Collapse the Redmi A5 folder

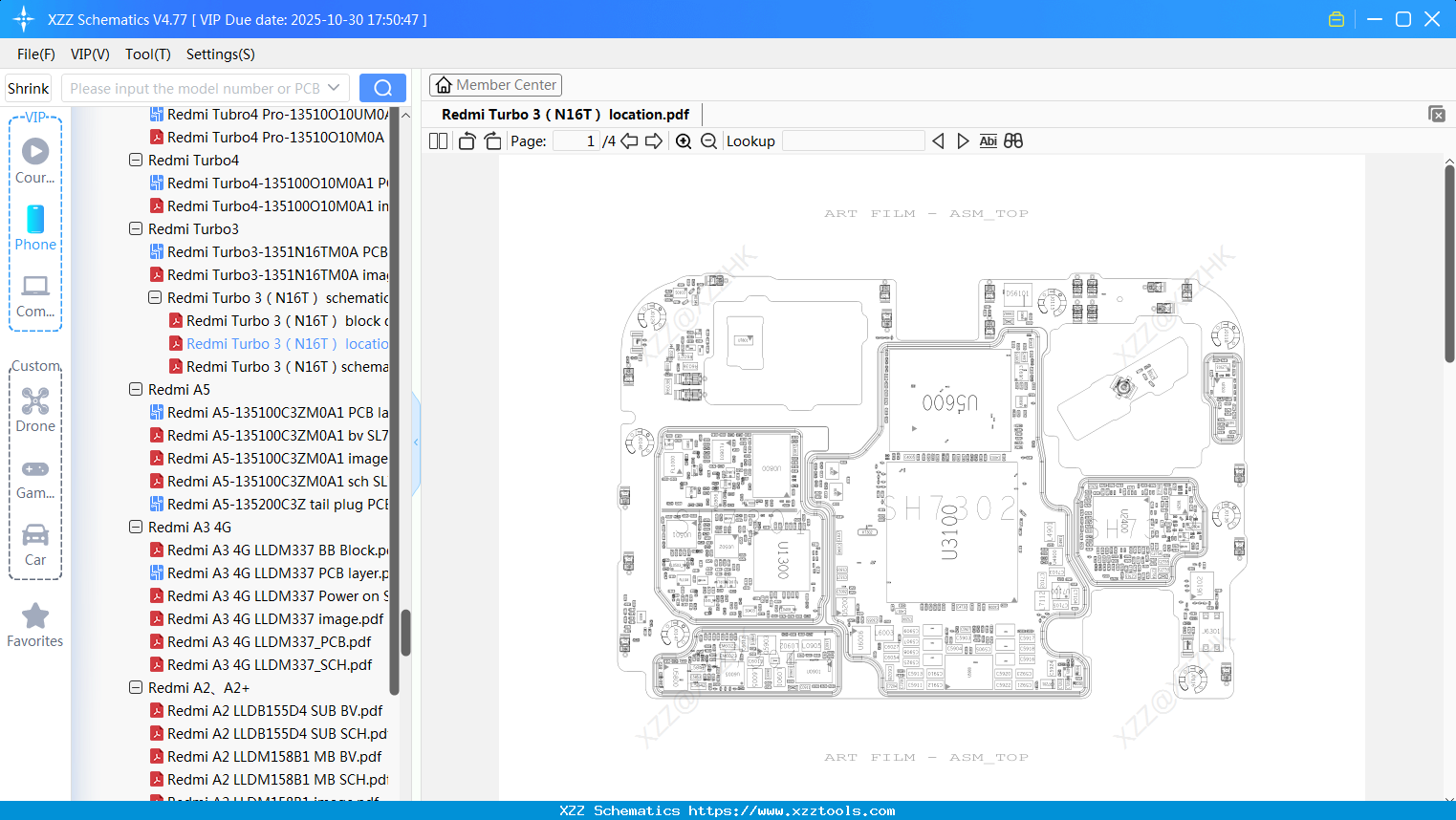click(135, 389)
